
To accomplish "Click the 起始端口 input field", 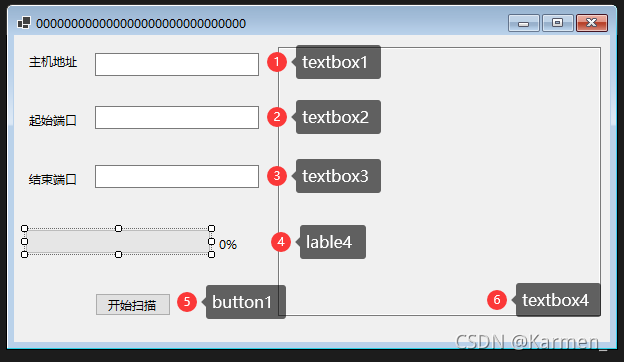I will [x=177, y=117].
